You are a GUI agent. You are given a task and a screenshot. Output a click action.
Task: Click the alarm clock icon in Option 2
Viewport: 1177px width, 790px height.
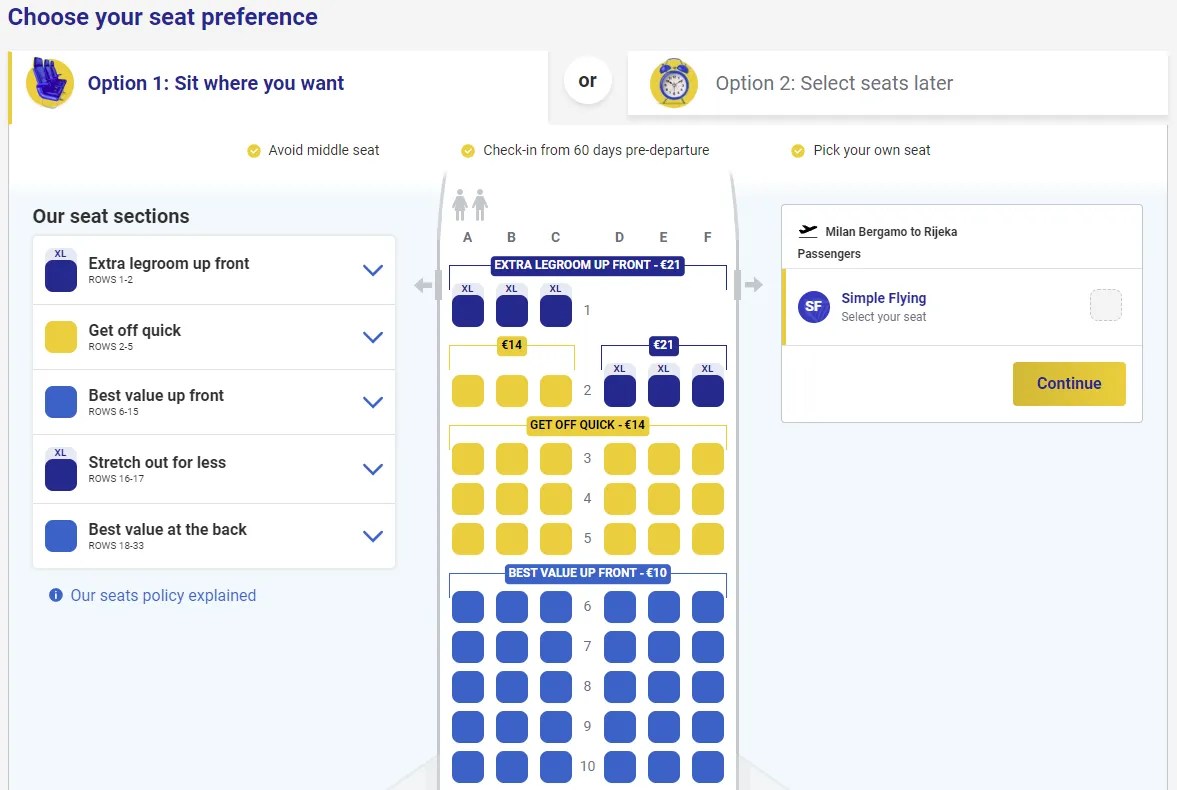coord(673,83)
